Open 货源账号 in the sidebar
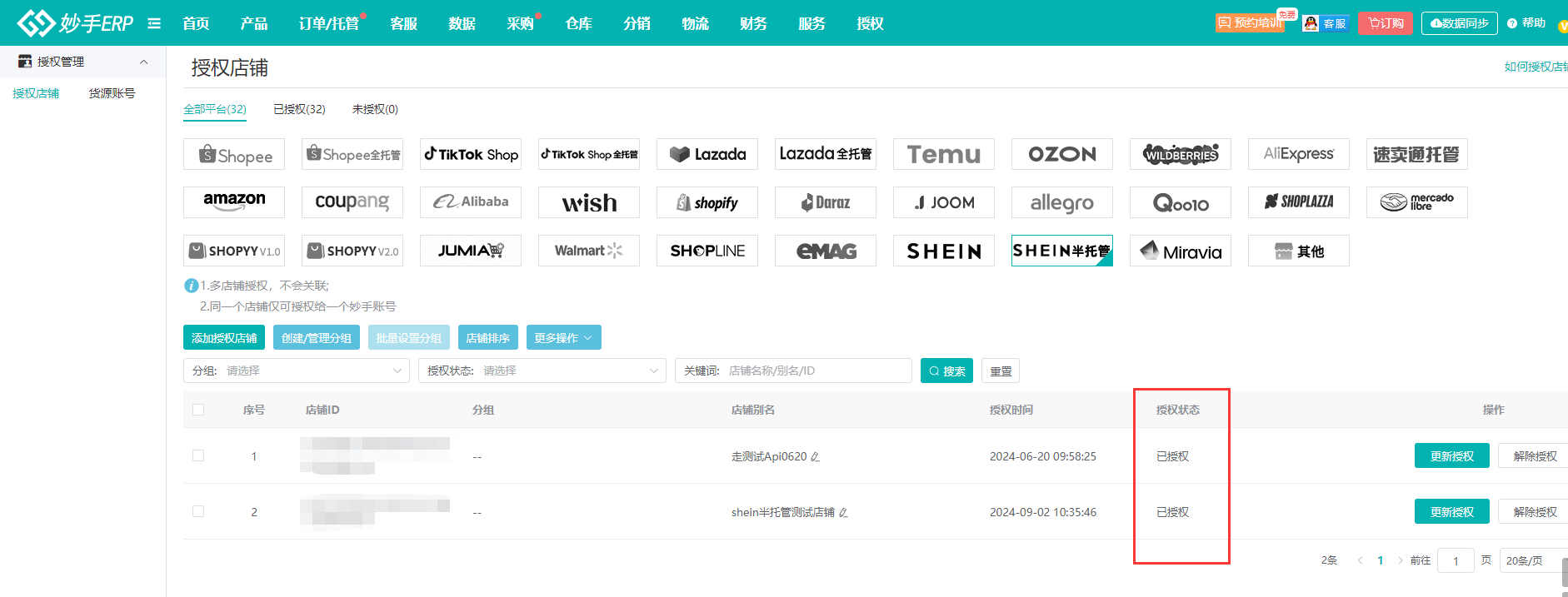1568x597 pixels. pos(112,93)
